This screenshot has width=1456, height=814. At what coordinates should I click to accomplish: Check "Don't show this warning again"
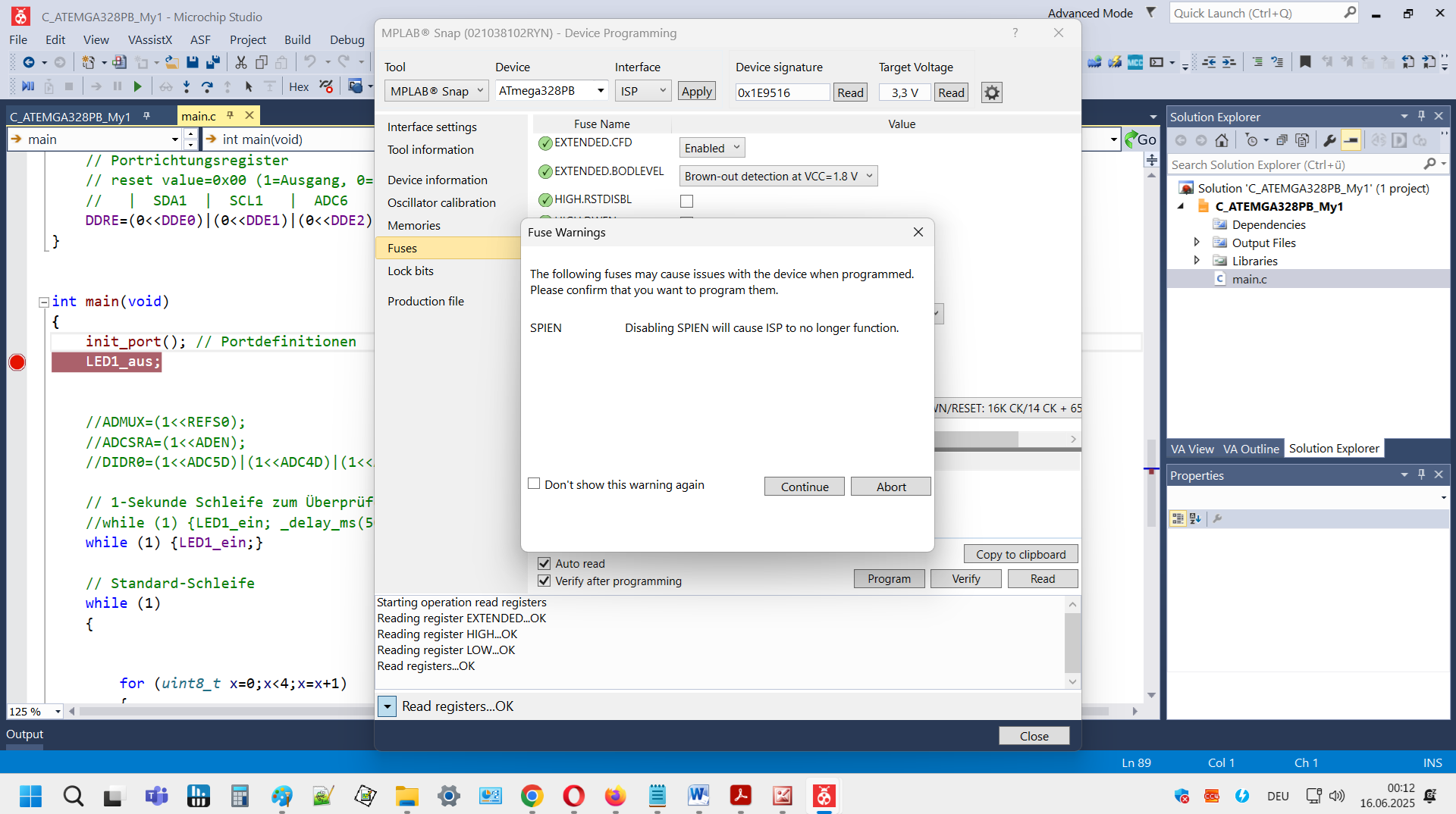535,484
